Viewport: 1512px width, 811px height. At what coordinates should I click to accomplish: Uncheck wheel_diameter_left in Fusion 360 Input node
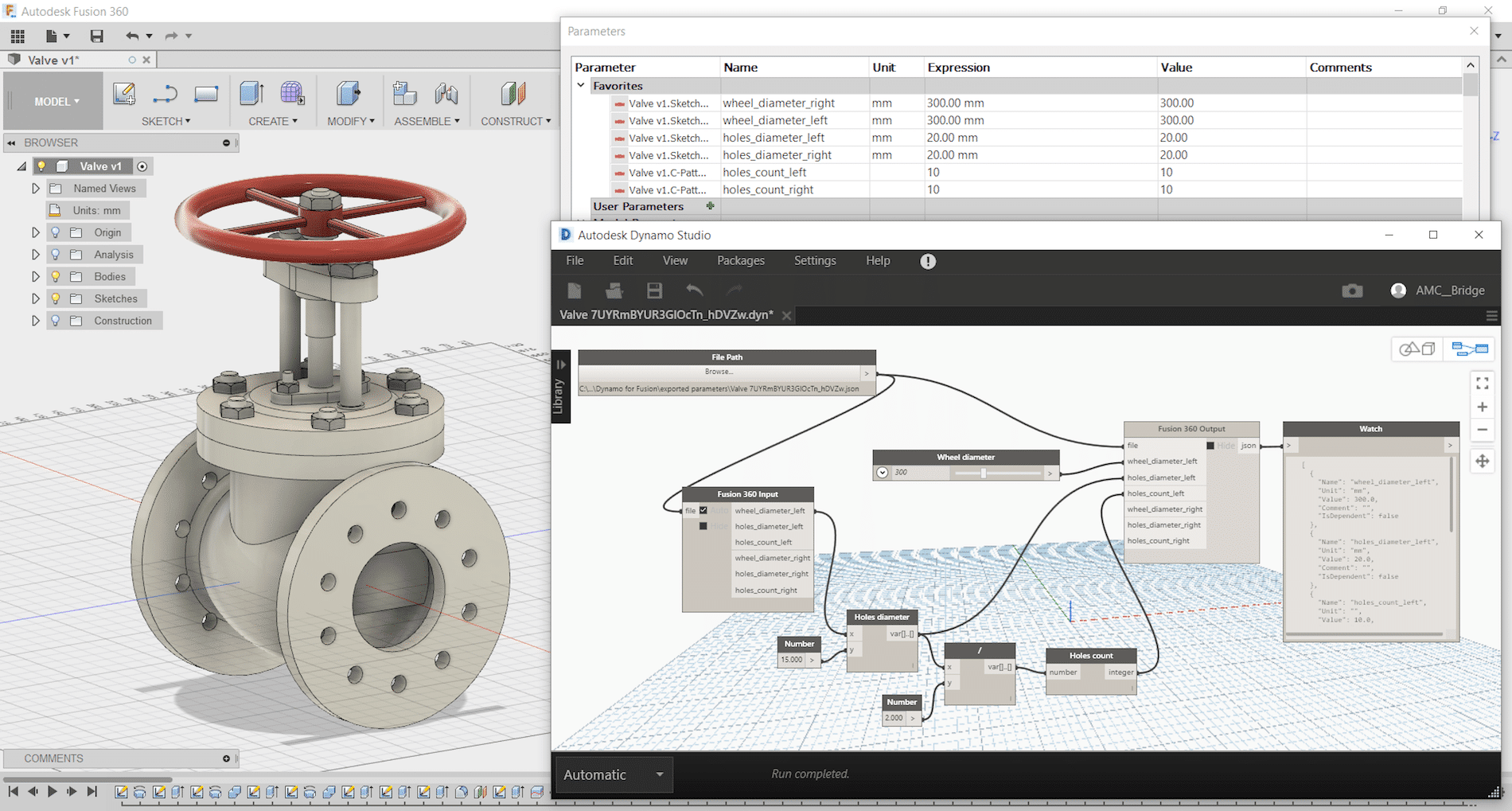click(703, 510)
